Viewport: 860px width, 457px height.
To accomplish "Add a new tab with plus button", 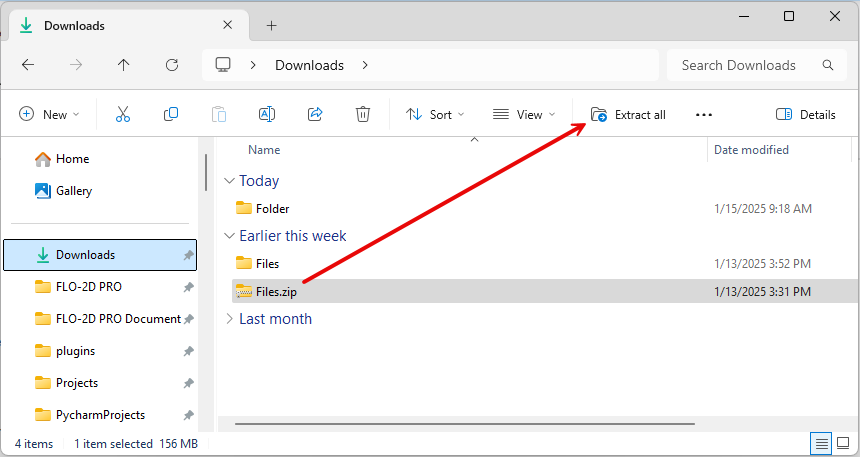I will point(271,25).
